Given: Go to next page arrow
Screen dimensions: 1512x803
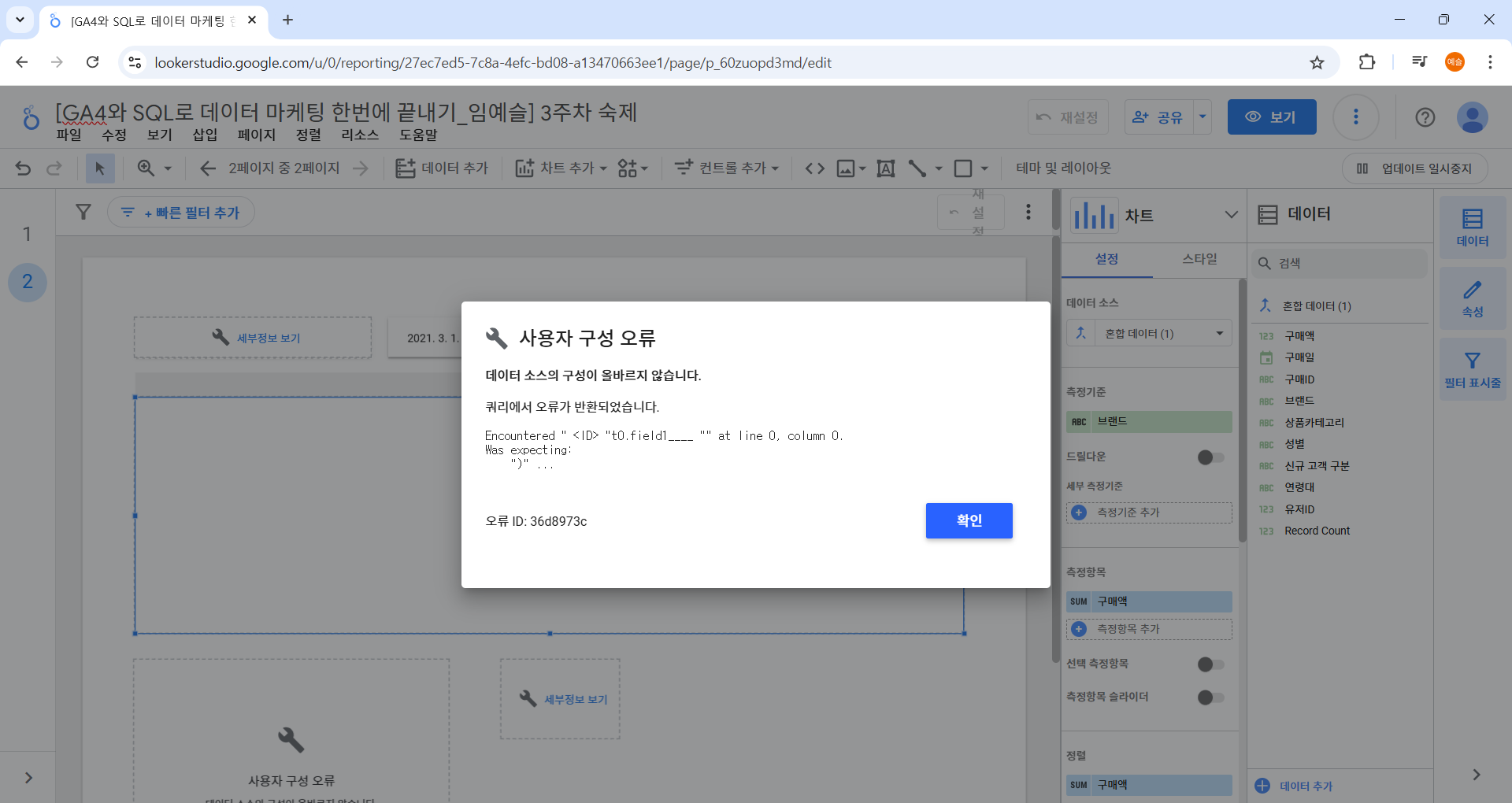Looking at the screenshot, I should (x=361, y=168).
